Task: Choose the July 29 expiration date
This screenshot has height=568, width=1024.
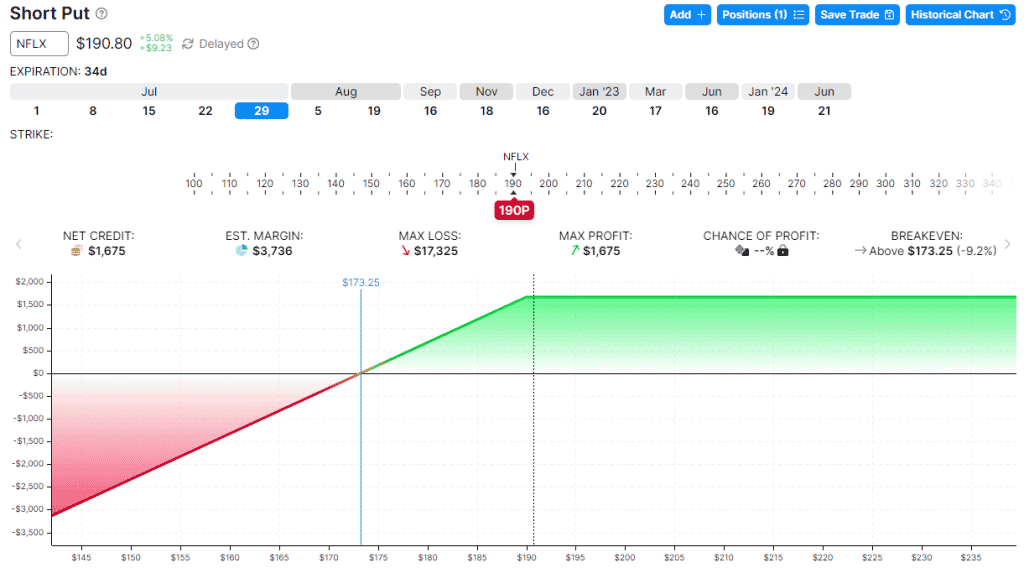Action: pyautogui.click(x=261, y=111)
